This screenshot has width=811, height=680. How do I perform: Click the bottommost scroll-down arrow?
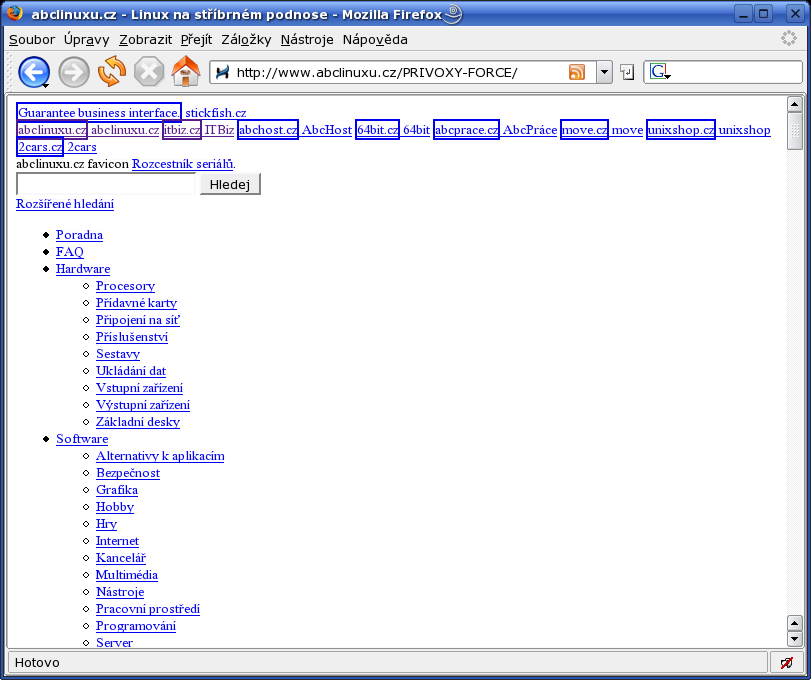point(794,639)
